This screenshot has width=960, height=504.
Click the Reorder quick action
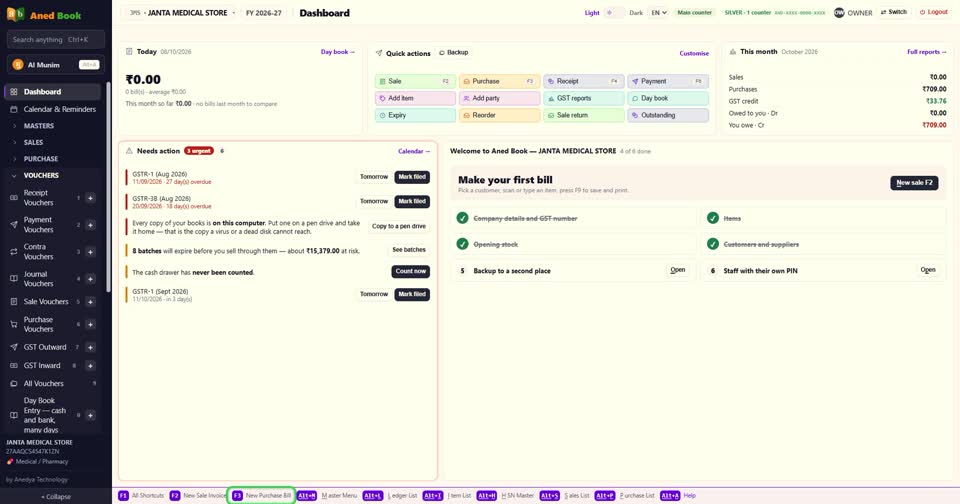coord(500,115)
